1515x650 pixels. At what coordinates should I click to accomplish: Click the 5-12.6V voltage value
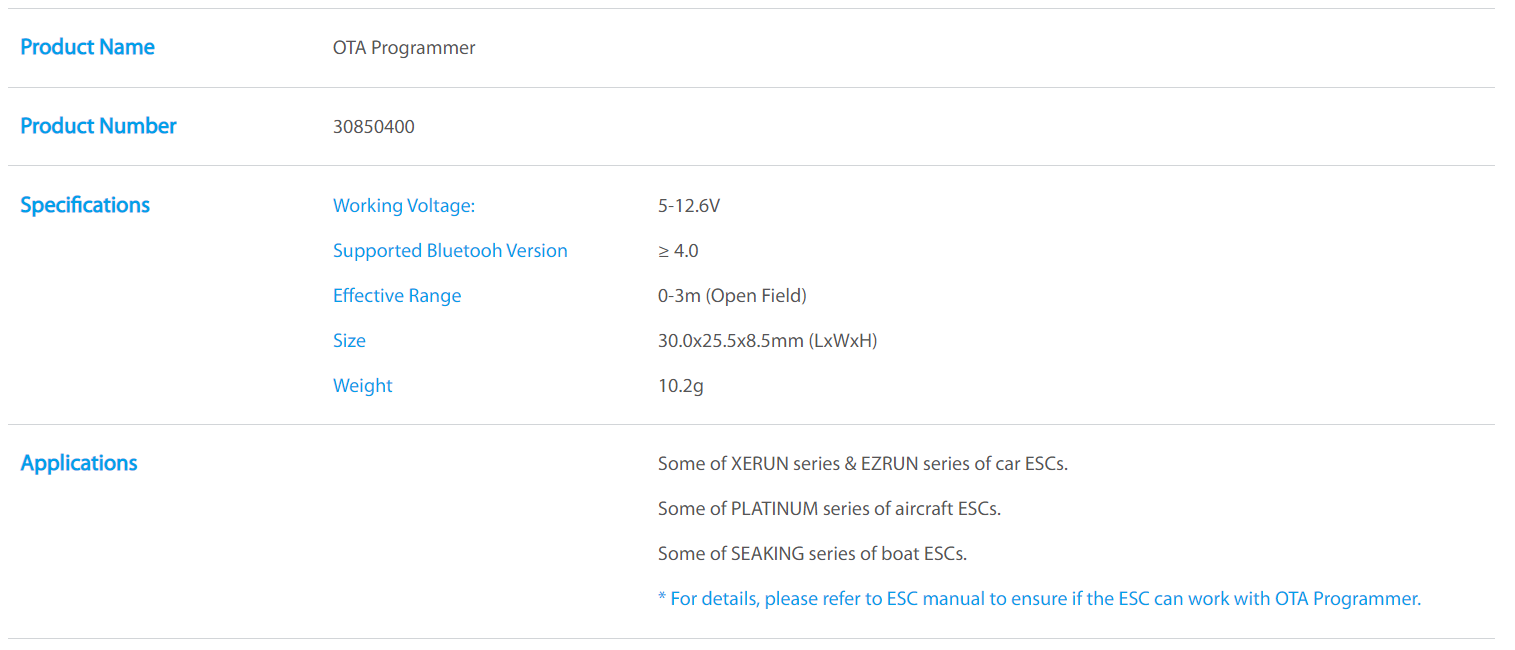coord(689,206)
